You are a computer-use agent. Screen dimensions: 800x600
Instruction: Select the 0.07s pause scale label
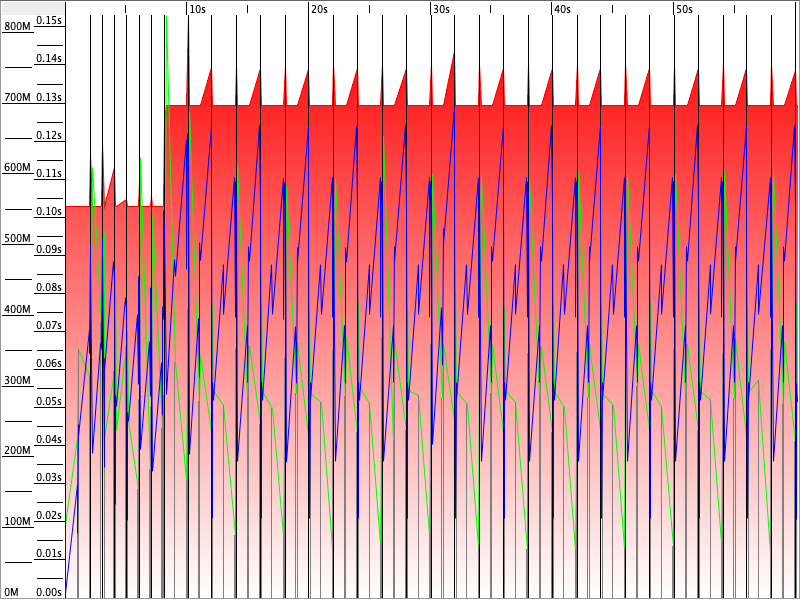pos(49,326)
